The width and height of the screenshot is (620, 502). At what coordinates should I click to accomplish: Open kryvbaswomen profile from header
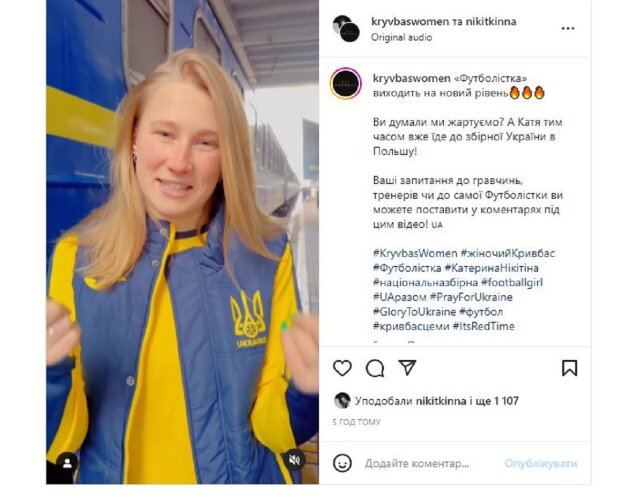pyautogui.click(x=410, y=21)
